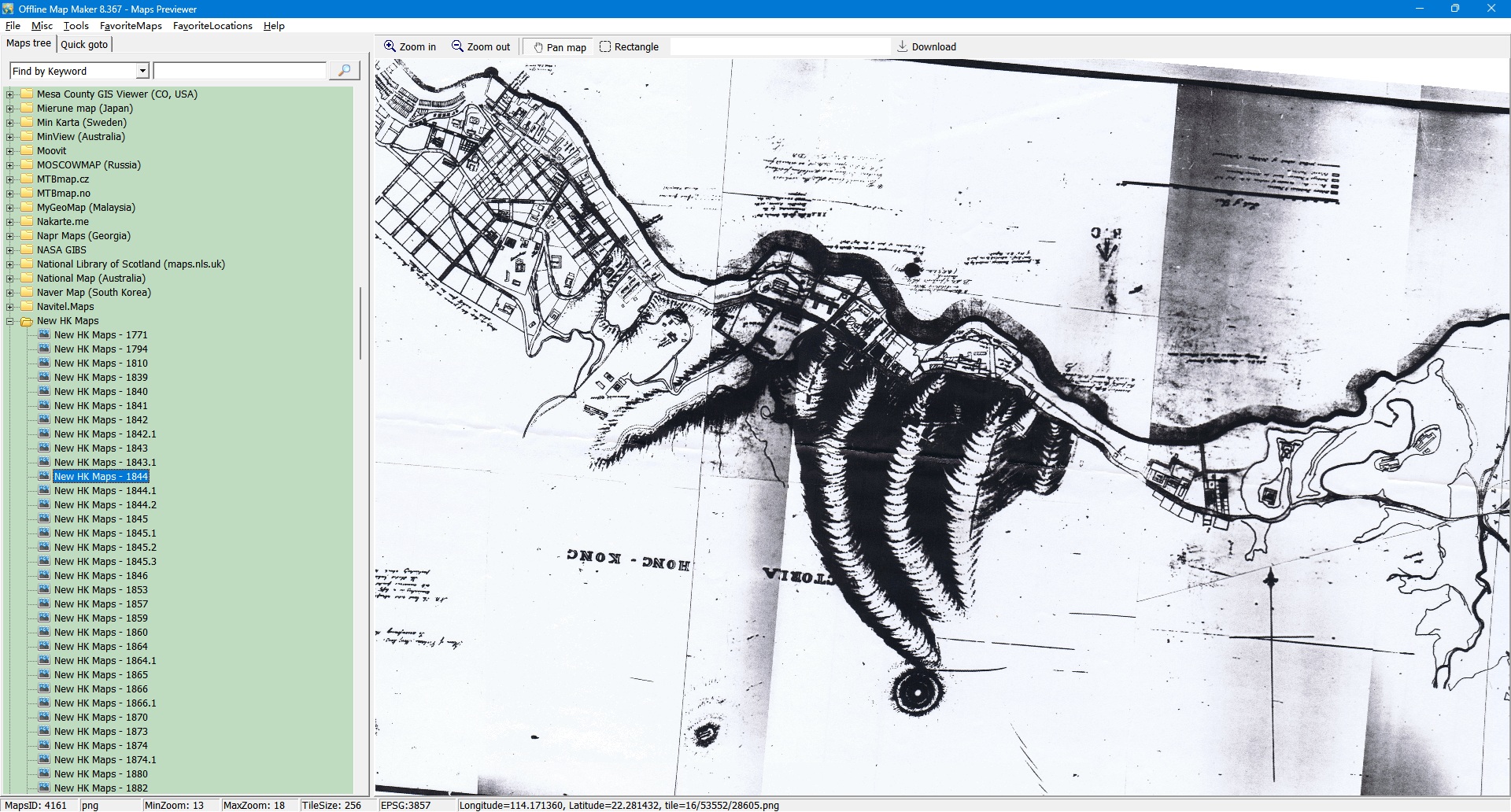Select New HK Maps - 1874 entry
This screenshot has height=812, width=1511.
click(x=101, y=746)
